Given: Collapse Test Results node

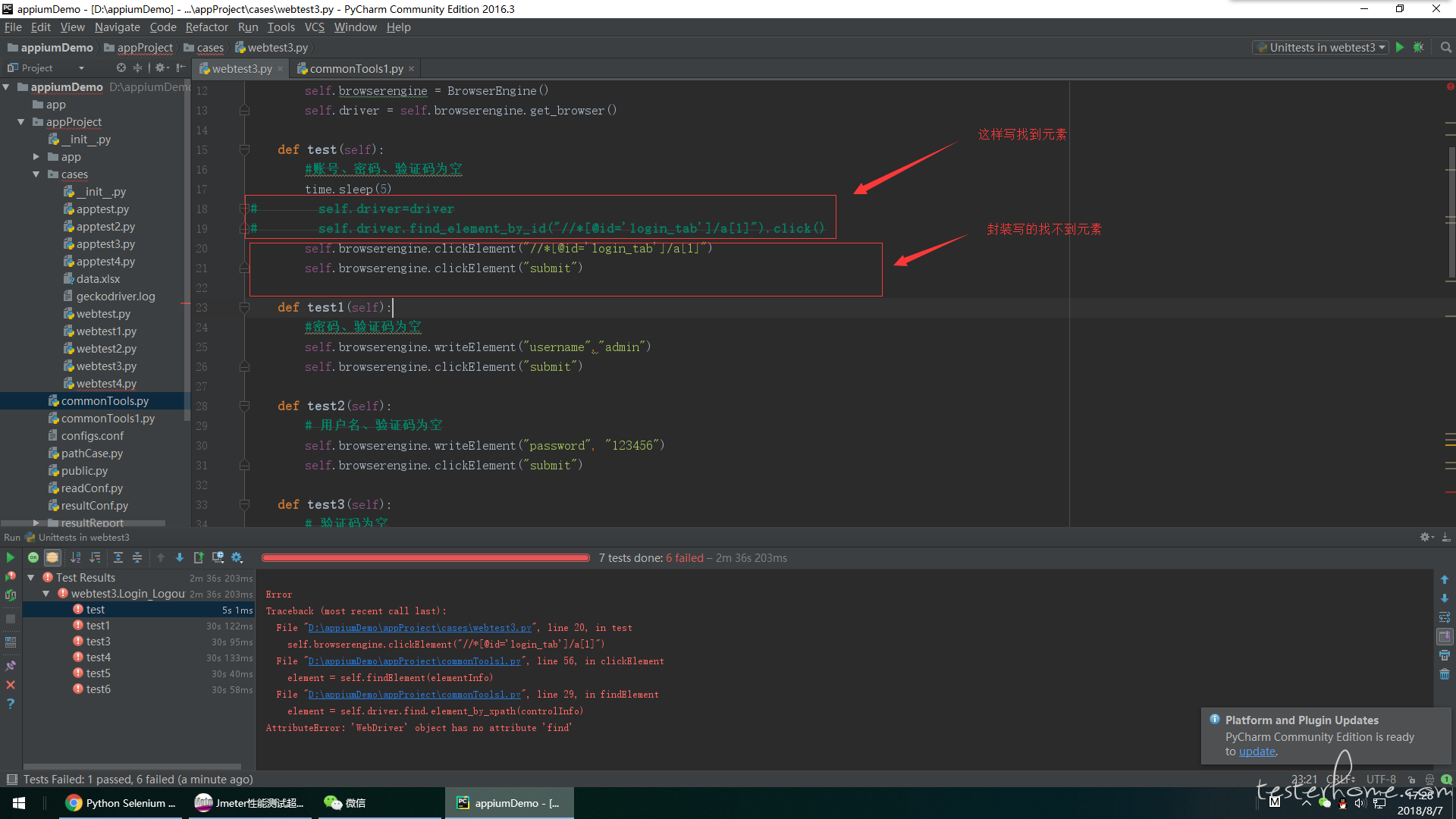Looking at the screenshot, I should coord(31,578).
